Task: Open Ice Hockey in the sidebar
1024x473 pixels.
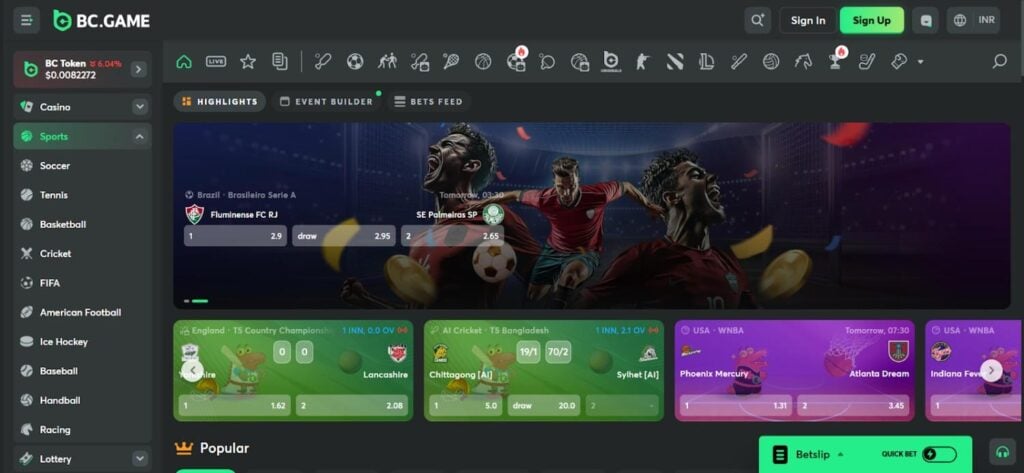Action: point(82,342)
